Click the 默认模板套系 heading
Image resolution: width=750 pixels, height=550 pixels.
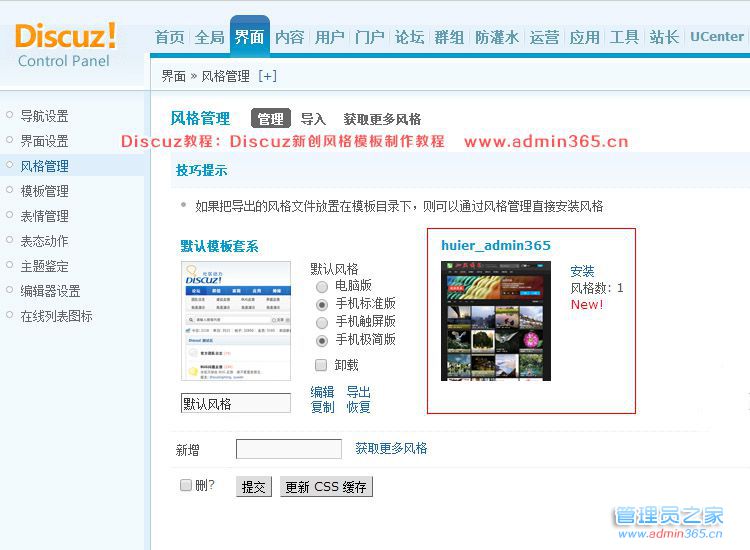pos(219,246)
